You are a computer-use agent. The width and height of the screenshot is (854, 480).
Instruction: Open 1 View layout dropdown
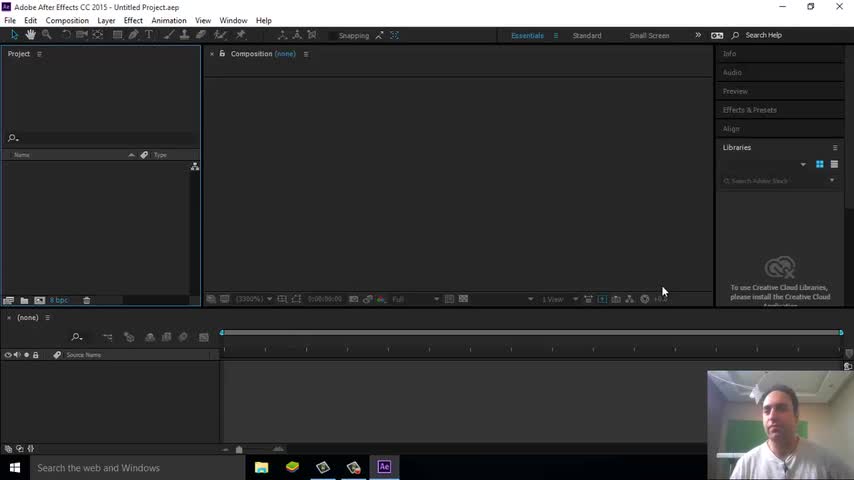tap(559, 299)
